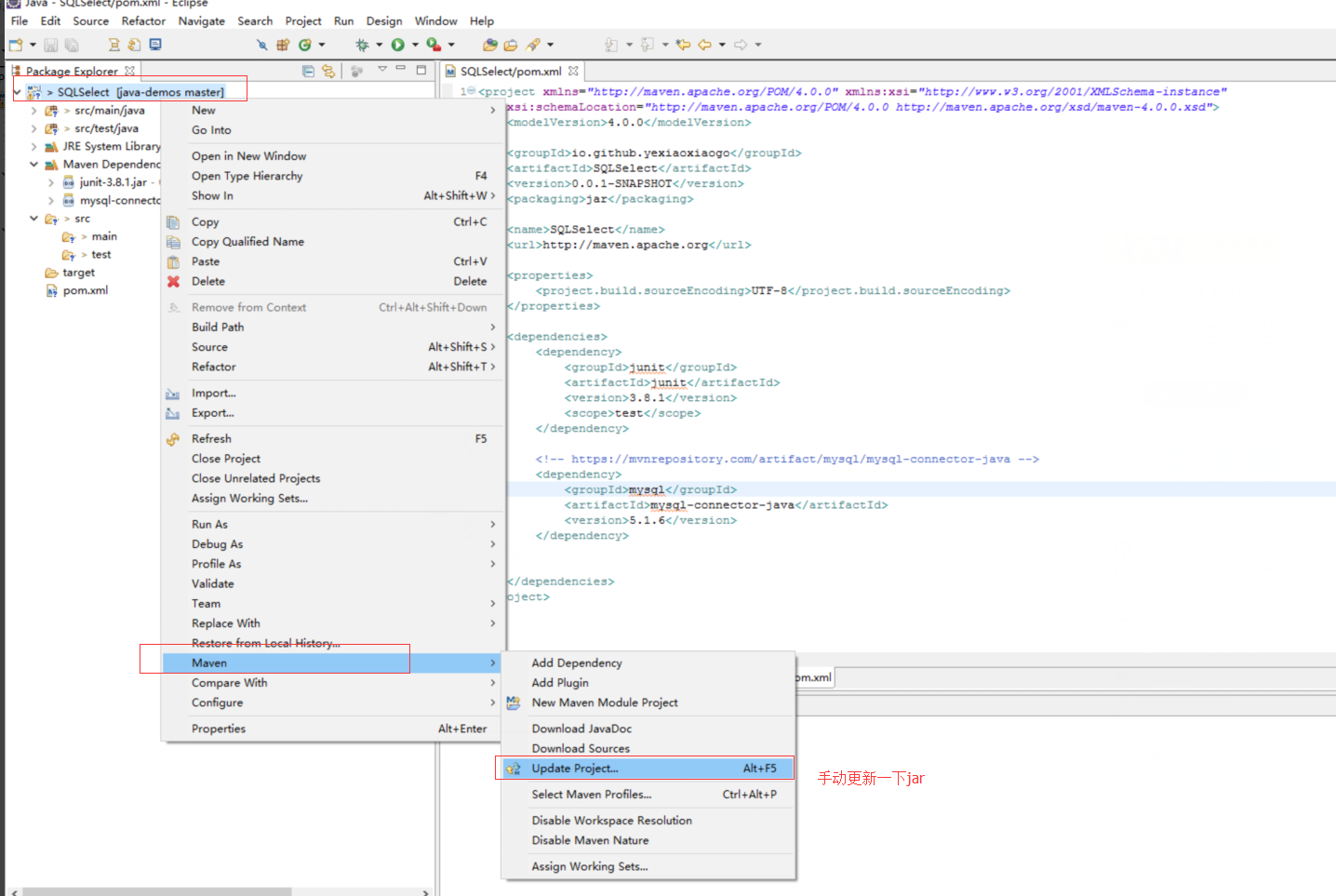The height and width of the screenshot is (896, 1336).
Task: Click the 3.8.1 version line in editor
Action: point(650,398)
